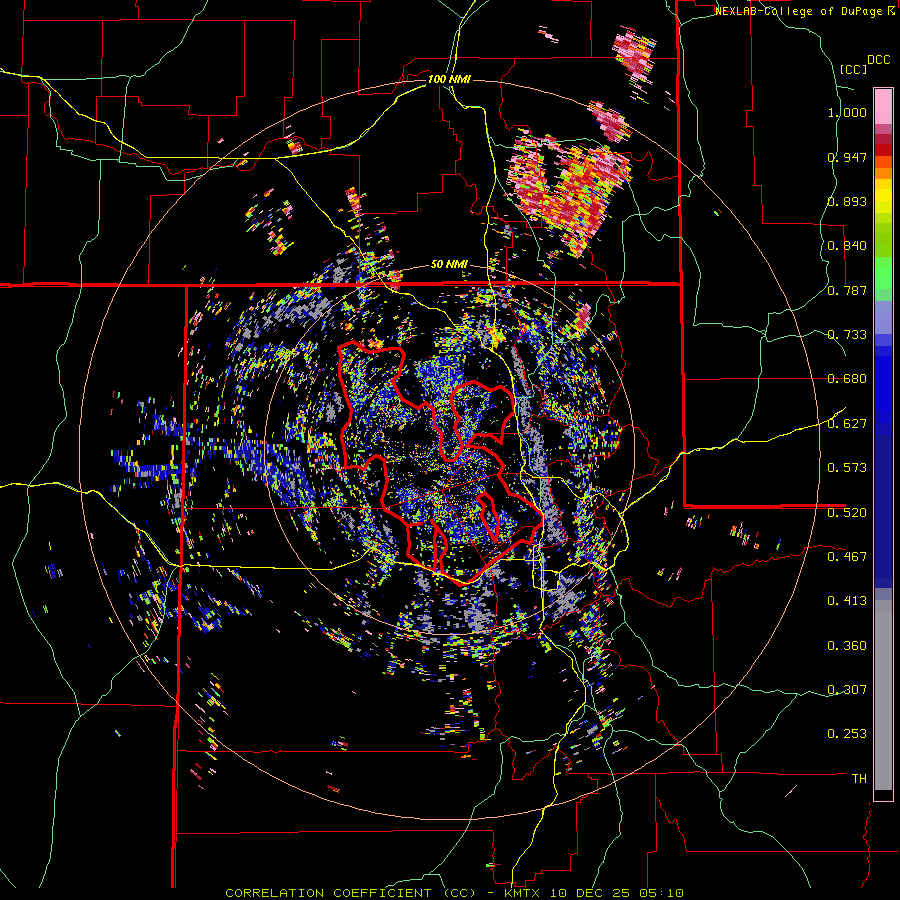Click the CORRELATION COEFFICIENT (CC) caption
Image resolution: width=900 pixels, height=900 pixels.
[351, 893]
